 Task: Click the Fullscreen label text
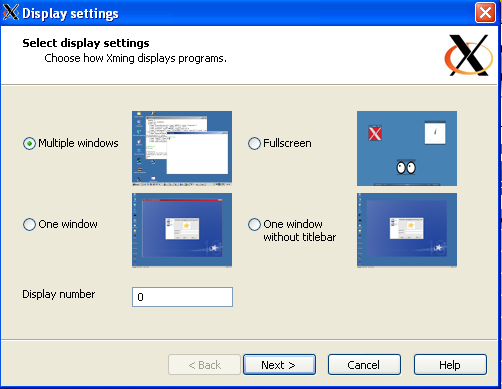pyautogui.click(x=287, y=143)
